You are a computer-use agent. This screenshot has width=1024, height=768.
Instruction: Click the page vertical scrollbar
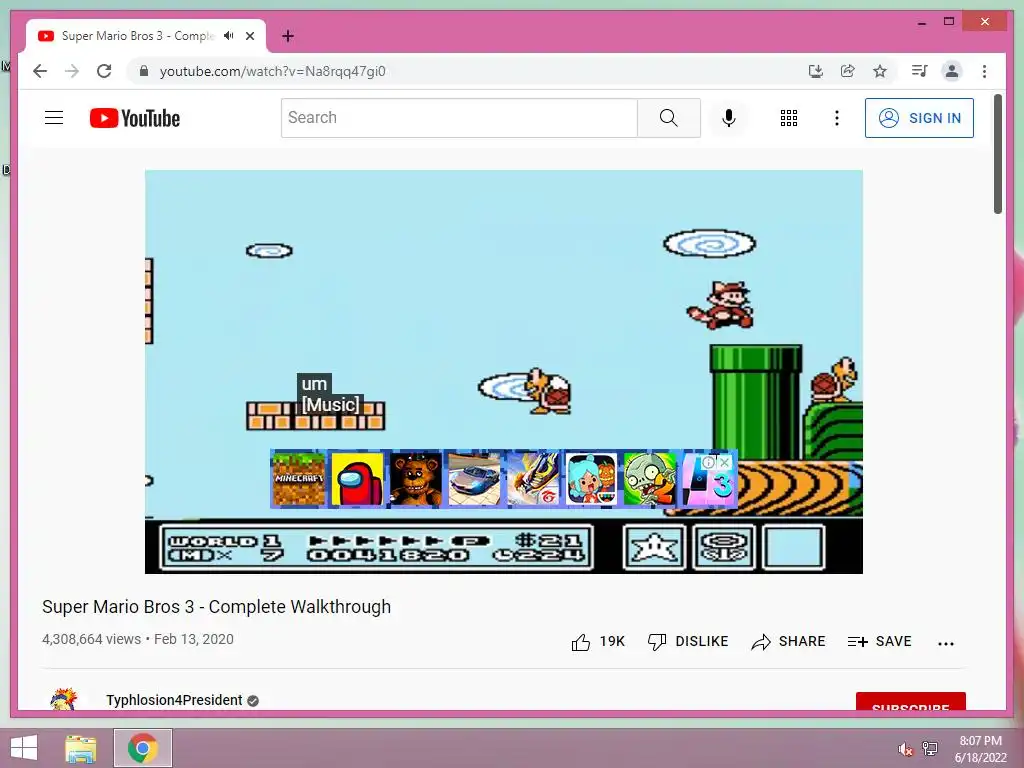point(998,154)
